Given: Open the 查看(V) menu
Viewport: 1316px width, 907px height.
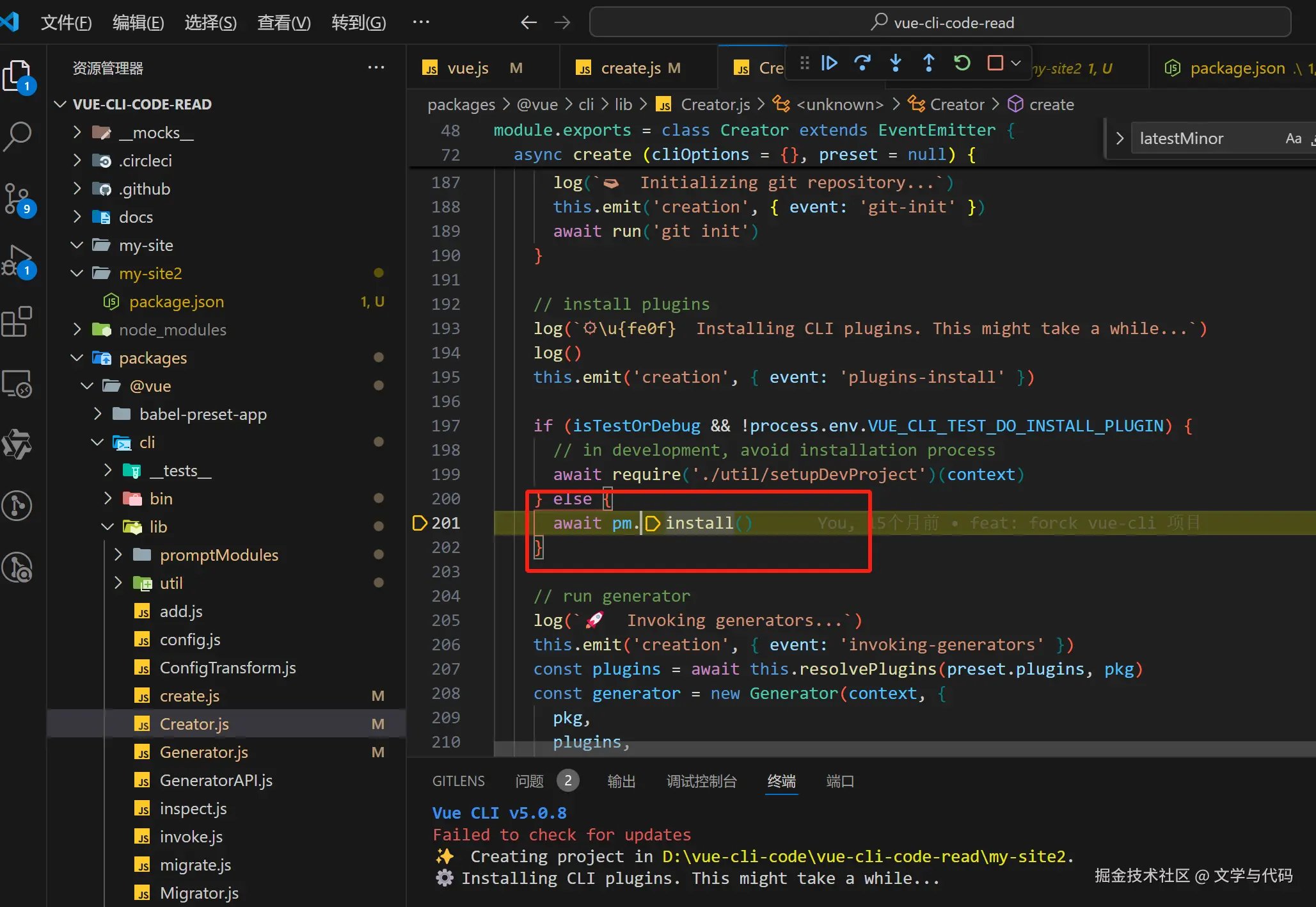Looking at the screenshot, I should 283,23.
